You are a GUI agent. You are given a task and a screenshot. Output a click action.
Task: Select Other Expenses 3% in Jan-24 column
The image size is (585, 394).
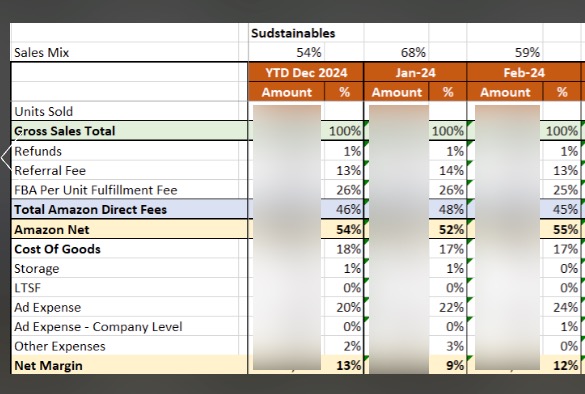pyautogui.click(x=455, y=346)
